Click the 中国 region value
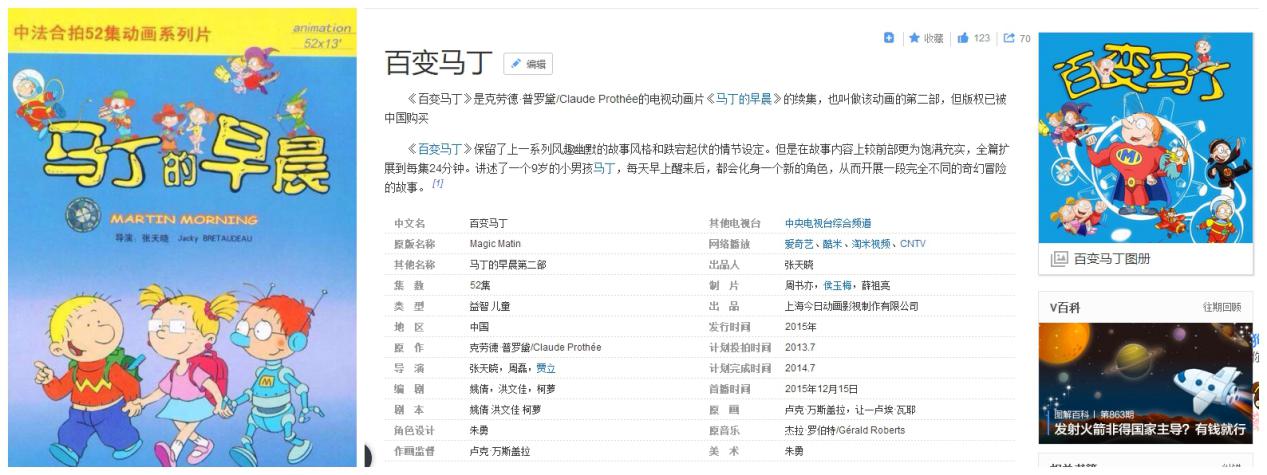This screenshot has height=475, width=1267. coord(479,326)
